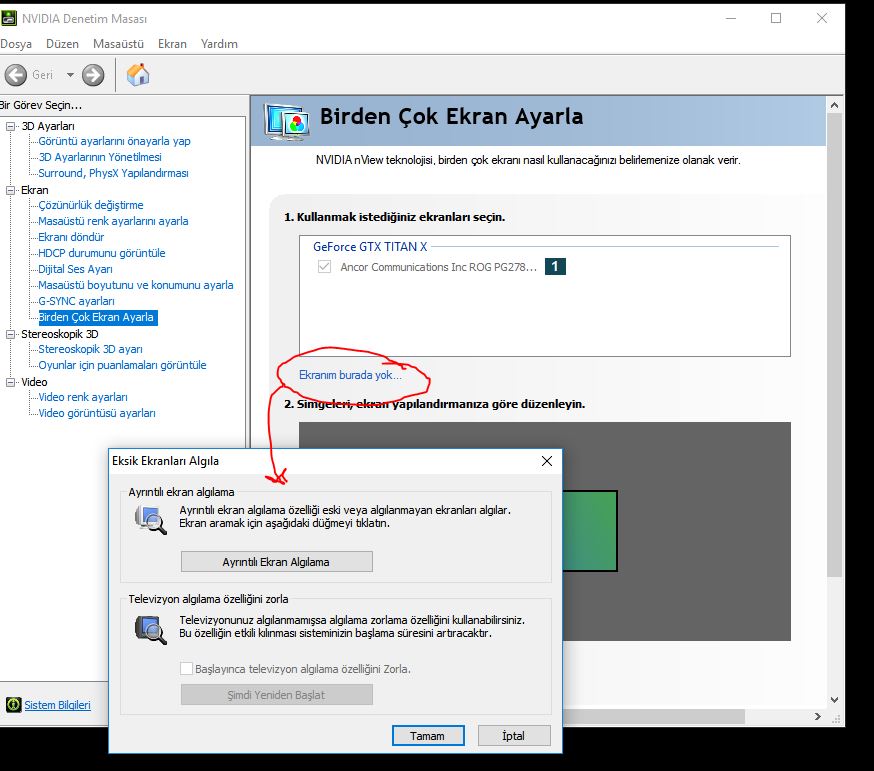Click the 3D Ayarları category label
Image resolution: width=874 pixels, height=771 pixels.
point(48,126)
